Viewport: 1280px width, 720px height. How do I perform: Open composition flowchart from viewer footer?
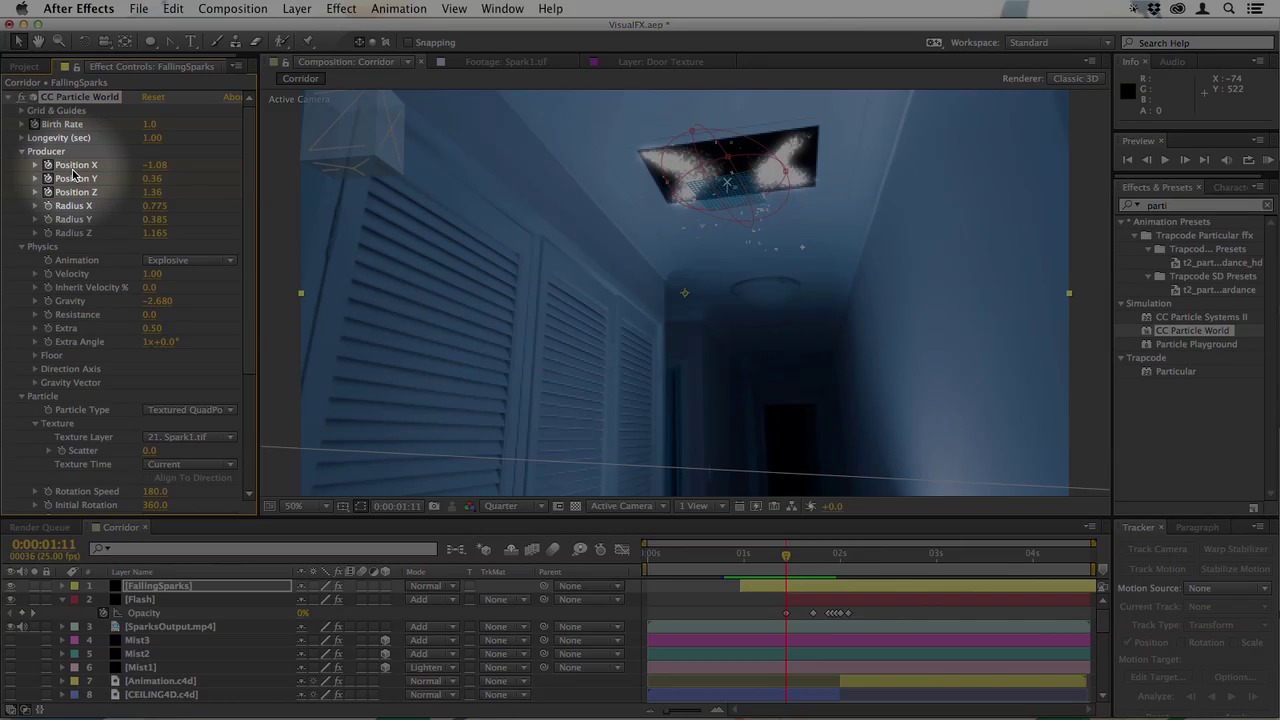tap(791, 506)
